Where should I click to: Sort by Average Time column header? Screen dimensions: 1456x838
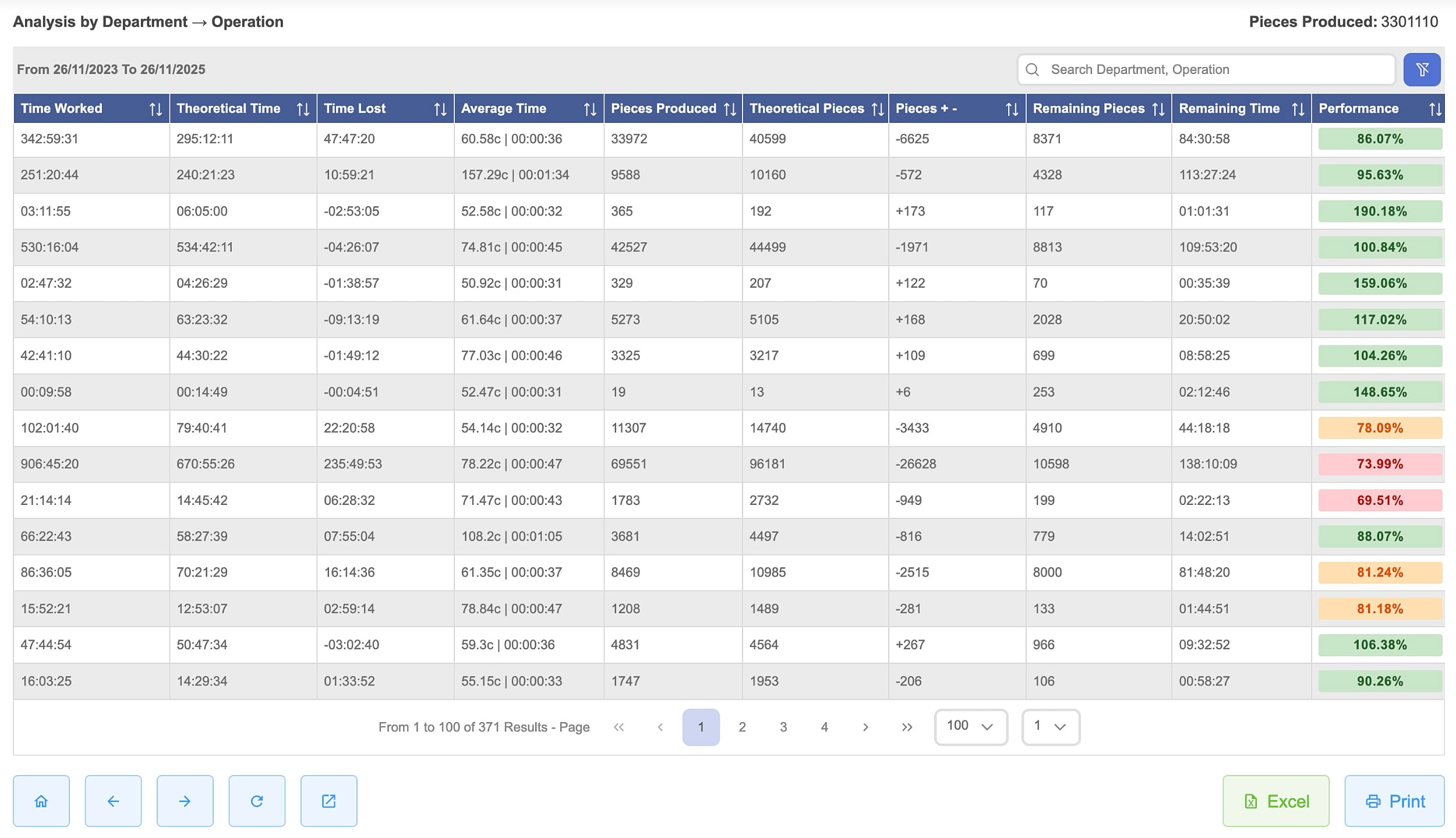point(589,109)
